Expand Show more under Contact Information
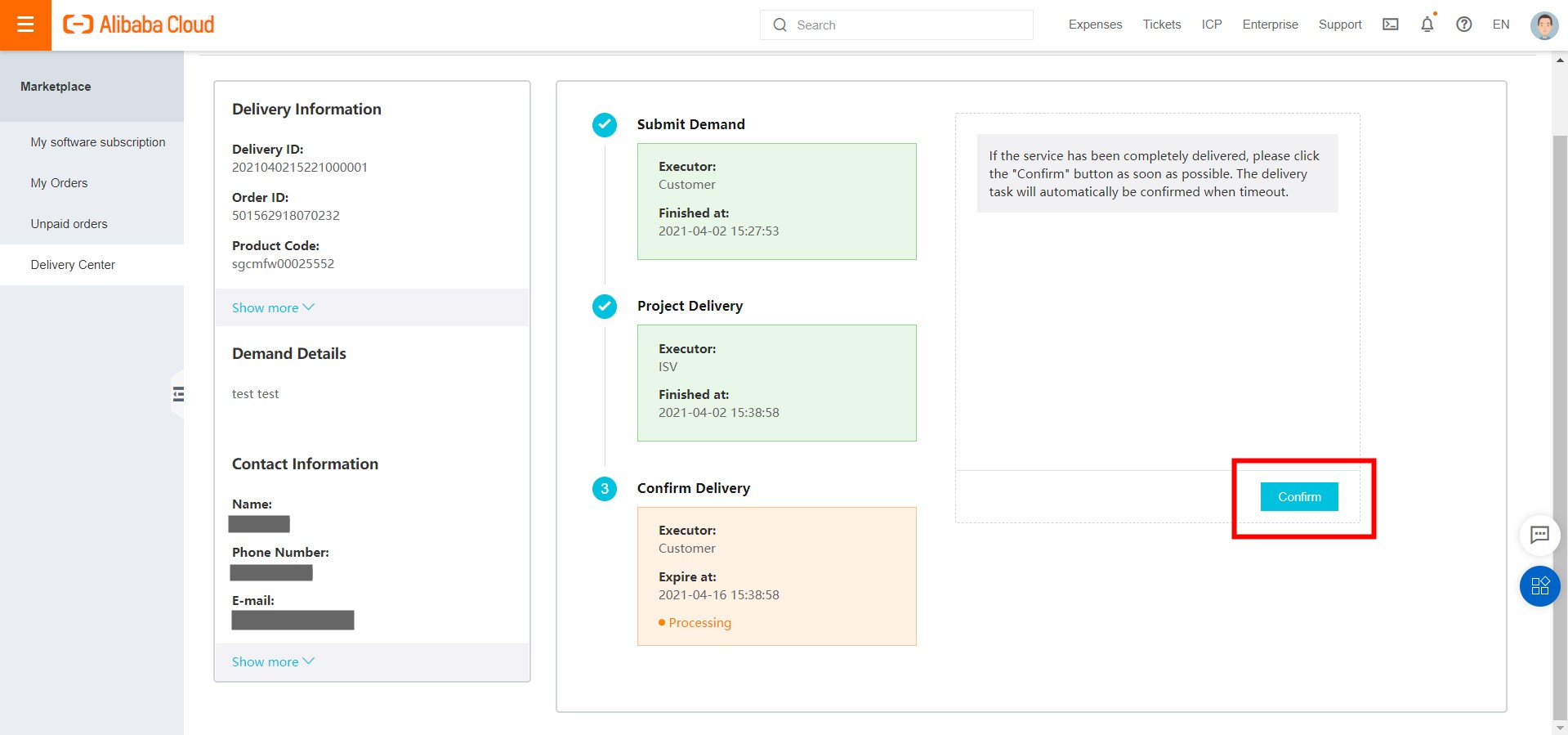1568x735 pixels. (273, 661)
